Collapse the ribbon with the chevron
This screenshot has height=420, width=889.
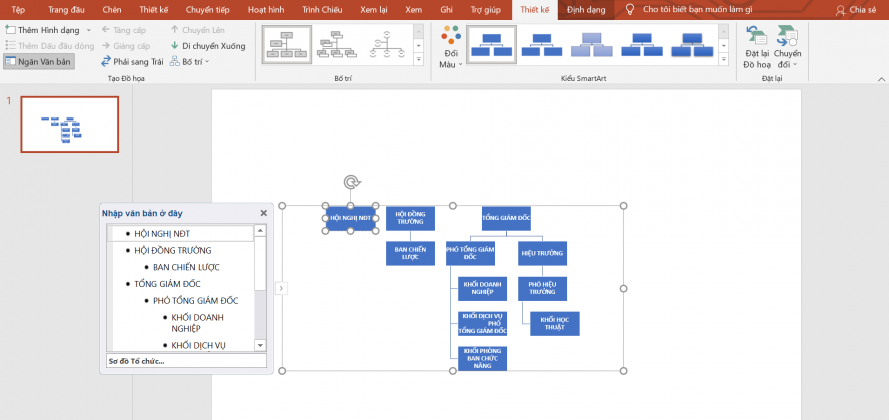[x=880, y=77]
